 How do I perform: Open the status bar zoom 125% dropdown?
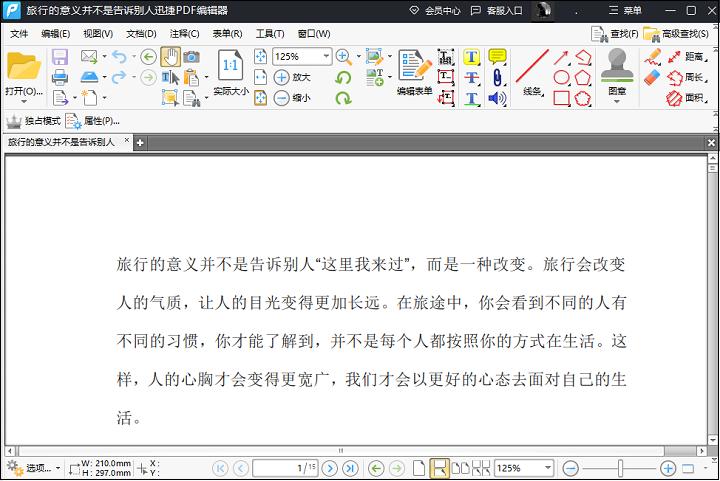click(x=547, y=468)
